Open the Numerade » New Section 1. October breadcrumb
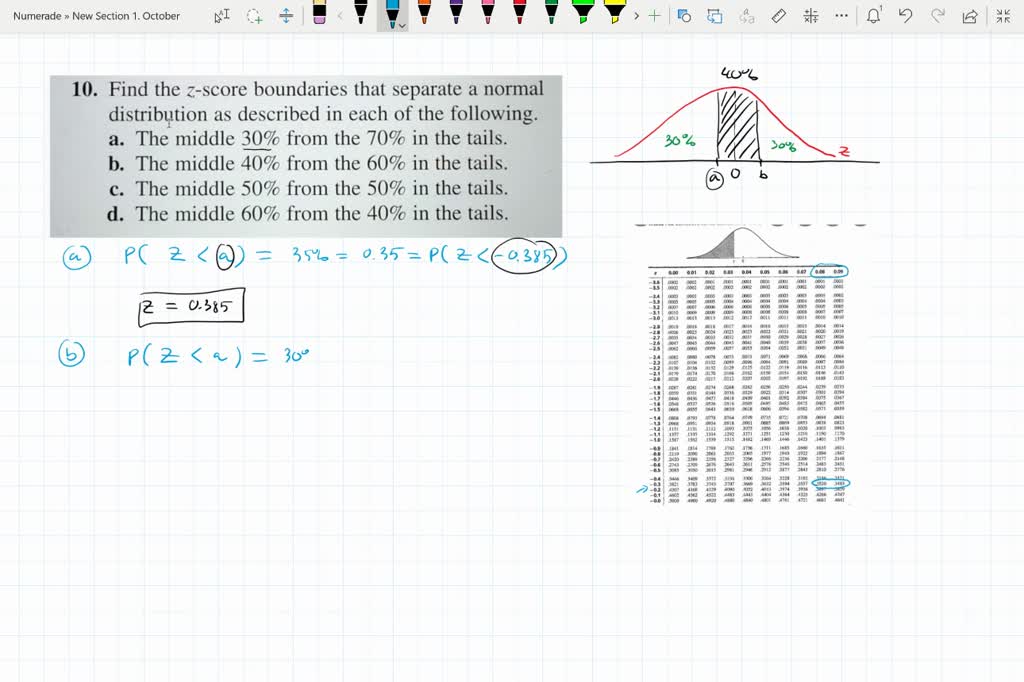Image resolution: width=1024 pixels, height=682 pixels. point(97,16)
